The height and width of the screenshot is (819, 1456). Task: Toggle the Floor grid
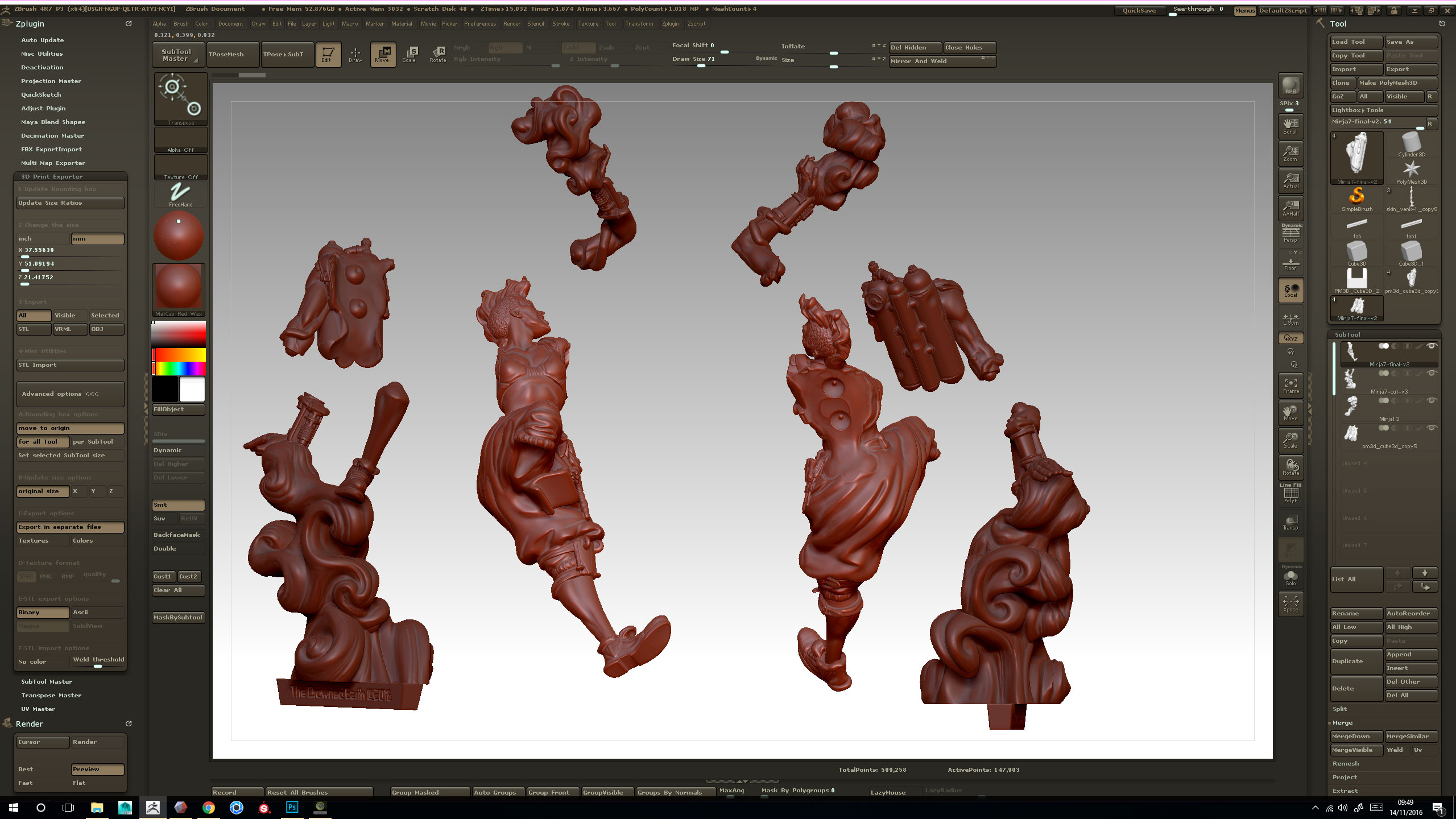point(1290,262)
